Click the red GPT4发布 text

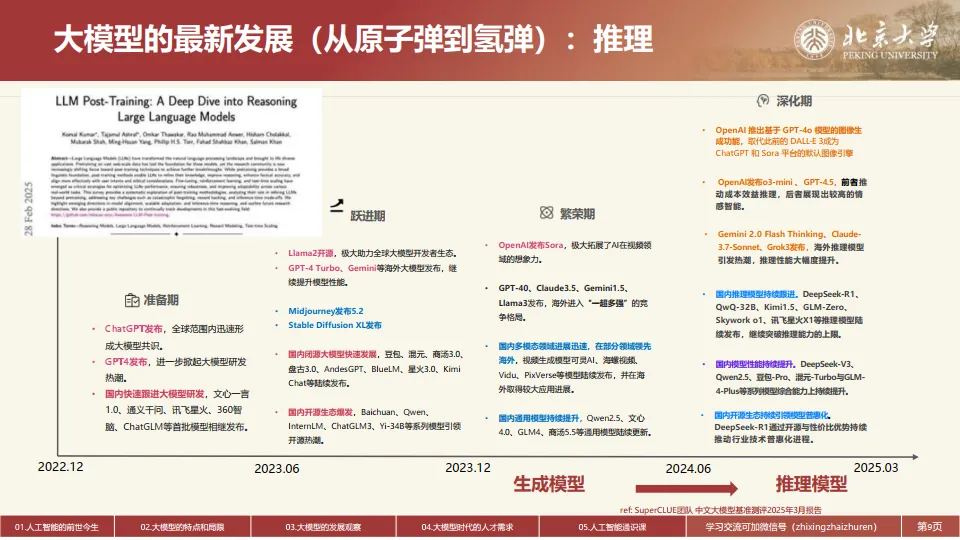point(126,362)
